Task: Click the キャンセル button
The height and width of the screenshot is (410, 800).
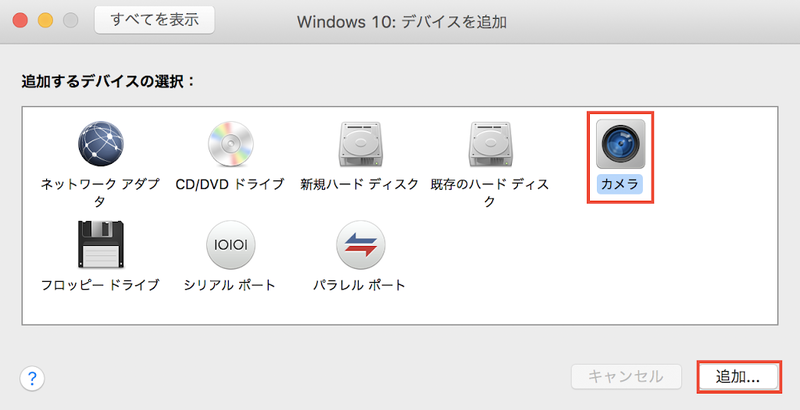Action: (x=626, y=377)
